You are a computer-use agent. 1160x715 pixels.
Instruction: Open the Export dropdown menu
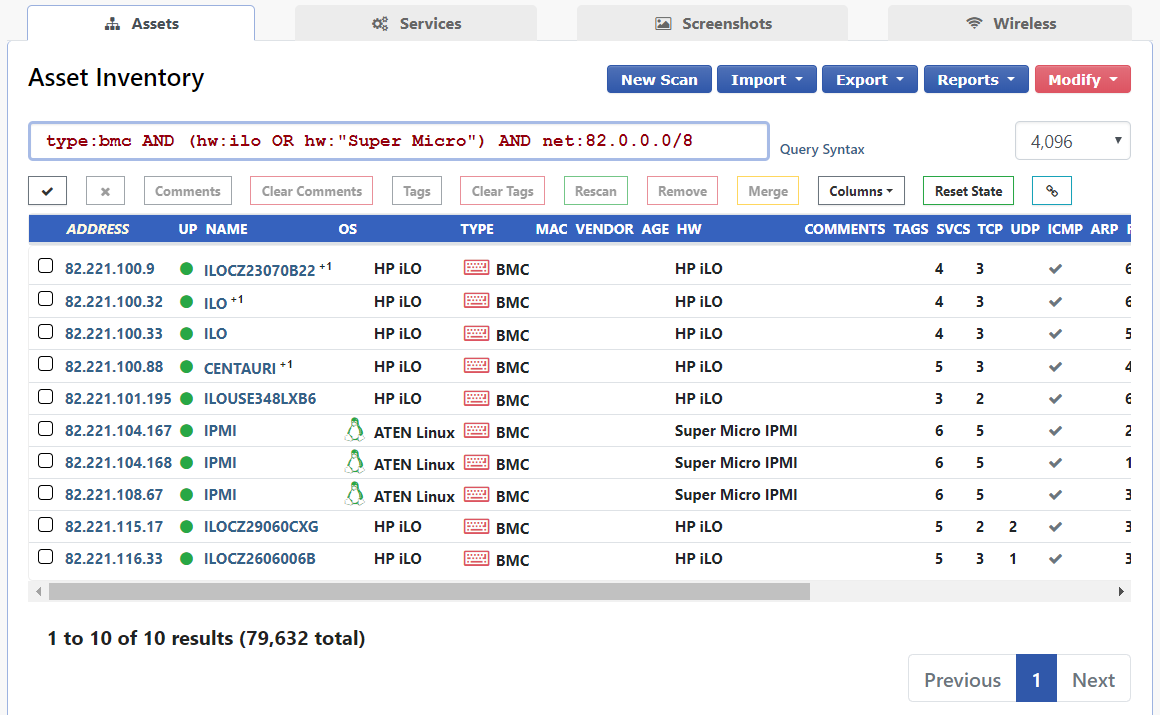click(869, 79)
